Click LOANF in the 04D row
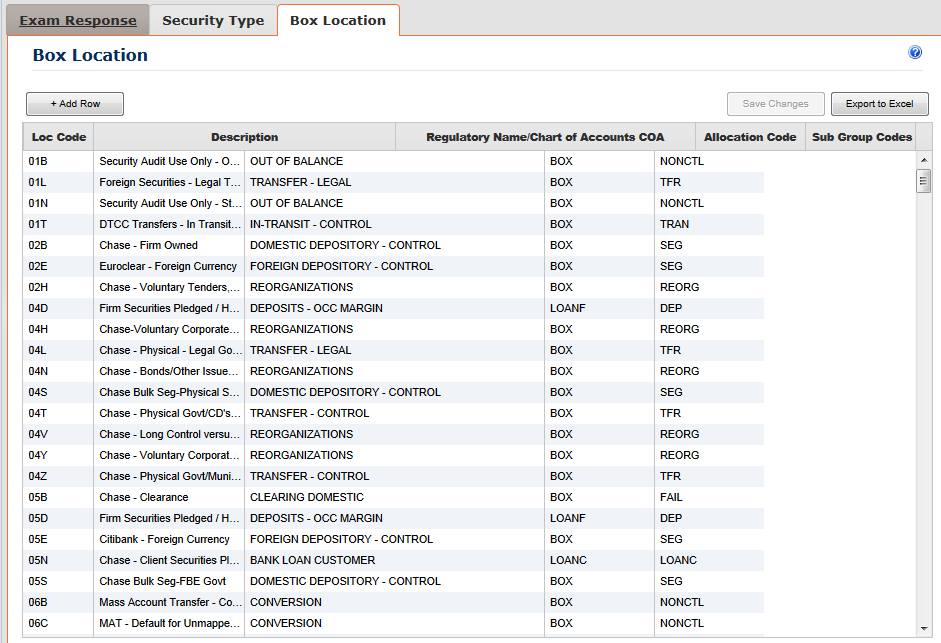Screen dimensions: 941x643 [567, 309]
